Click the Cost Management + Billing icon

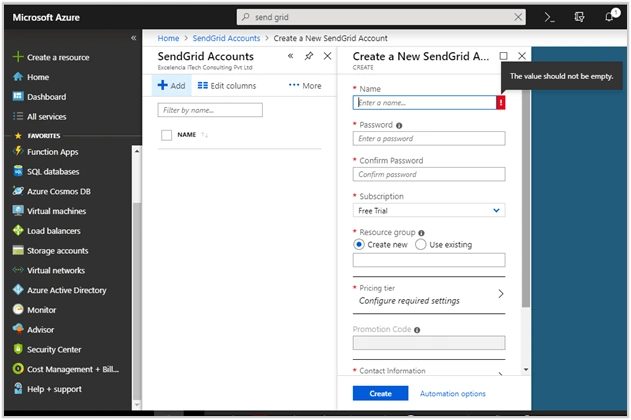tap(18, 369)
